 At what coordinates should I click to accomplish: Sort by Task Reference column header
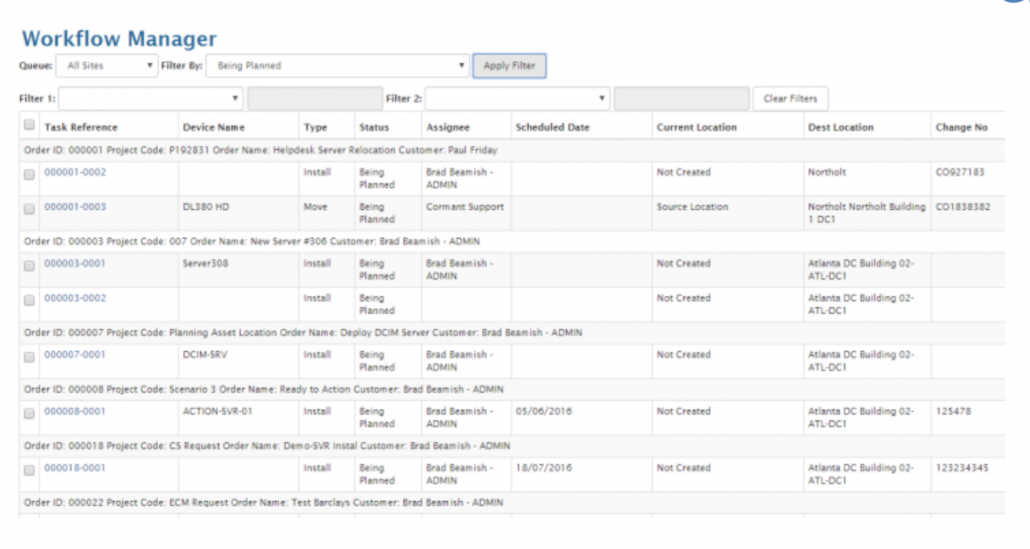tap(81, 128)
